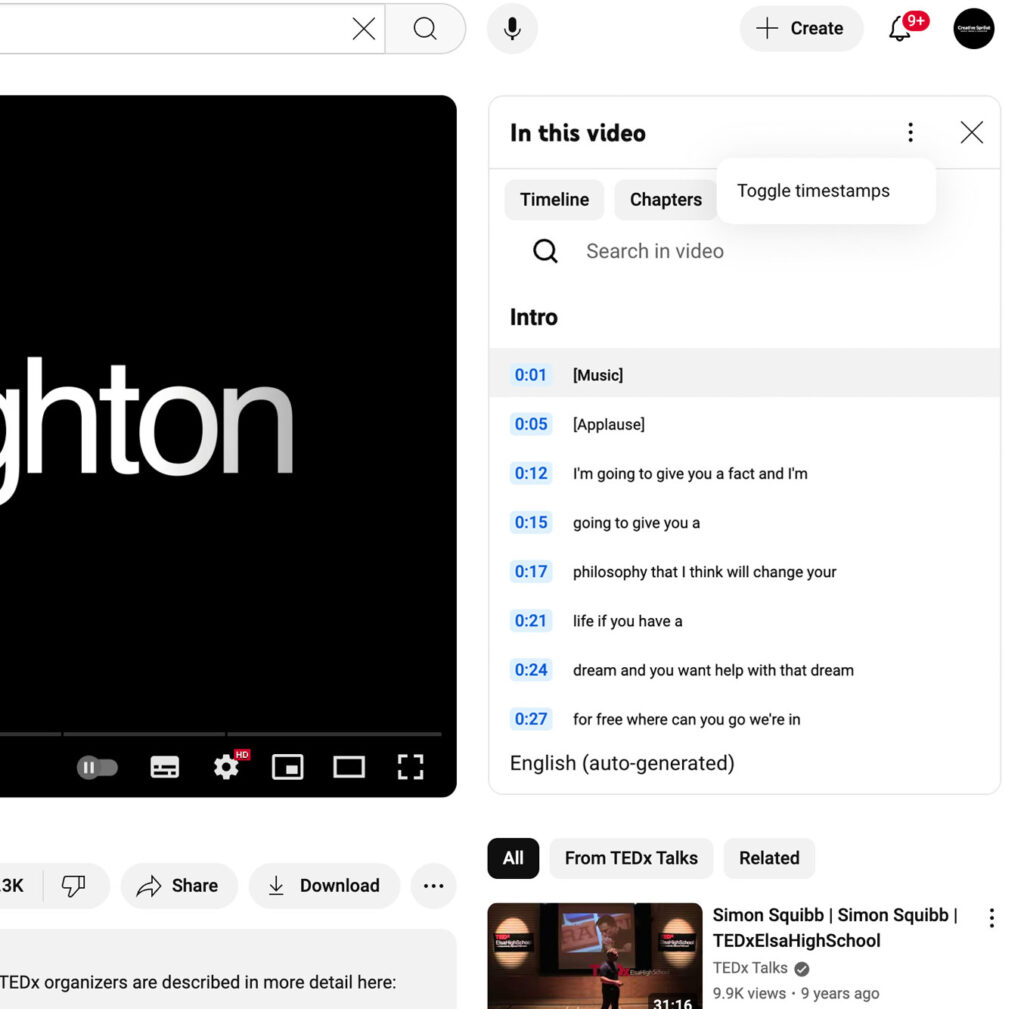The height and width of the screenshot is (1009, 1024).
Task: Toggle subtitles/closed captions button
Action: pos(165,767)
